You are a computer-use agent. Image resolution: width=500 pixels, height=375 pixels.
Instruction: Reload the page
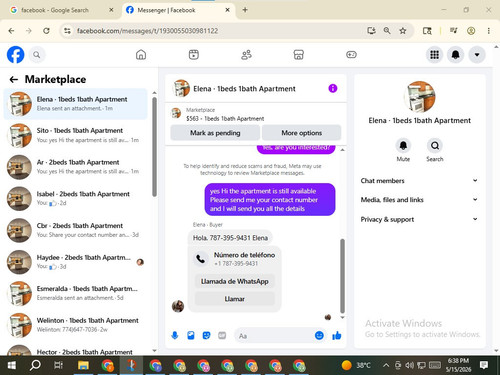pos(46,31)
